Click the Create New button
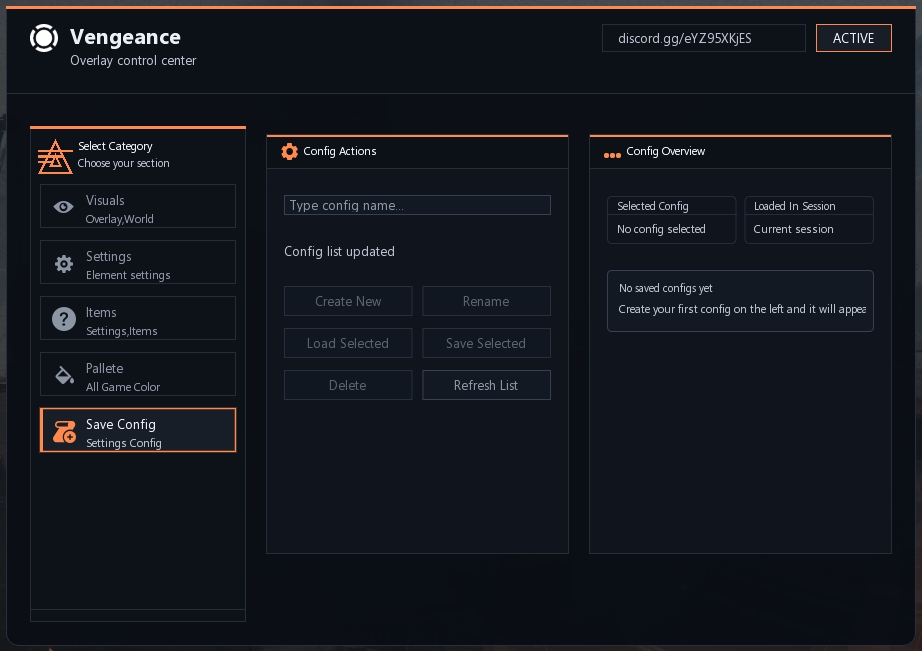This screenshot has height=651, width=922. pos(348,301)
